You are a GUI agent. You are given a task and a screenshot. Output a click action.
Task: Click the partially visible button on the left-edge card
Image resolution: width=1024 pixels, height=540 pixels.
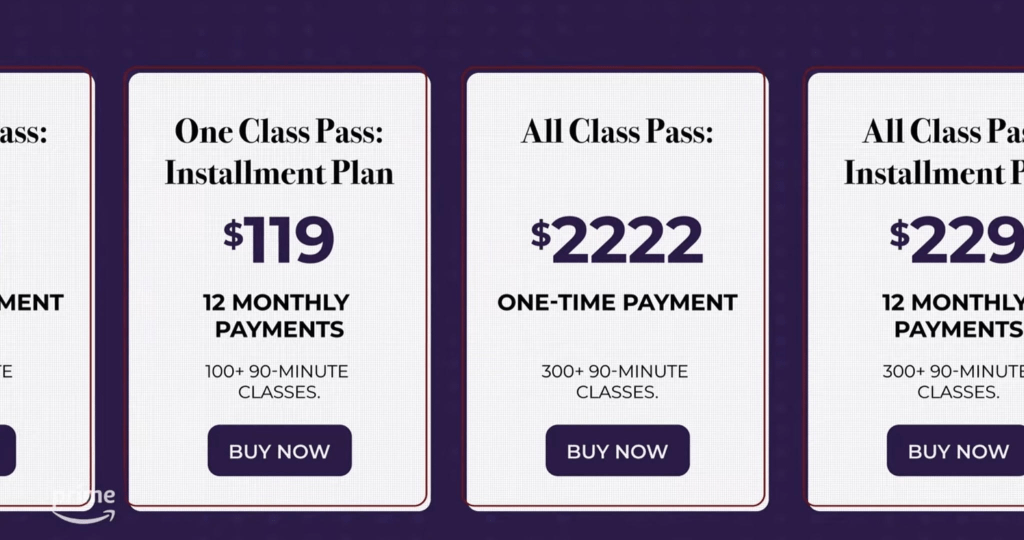pos(8,450)
